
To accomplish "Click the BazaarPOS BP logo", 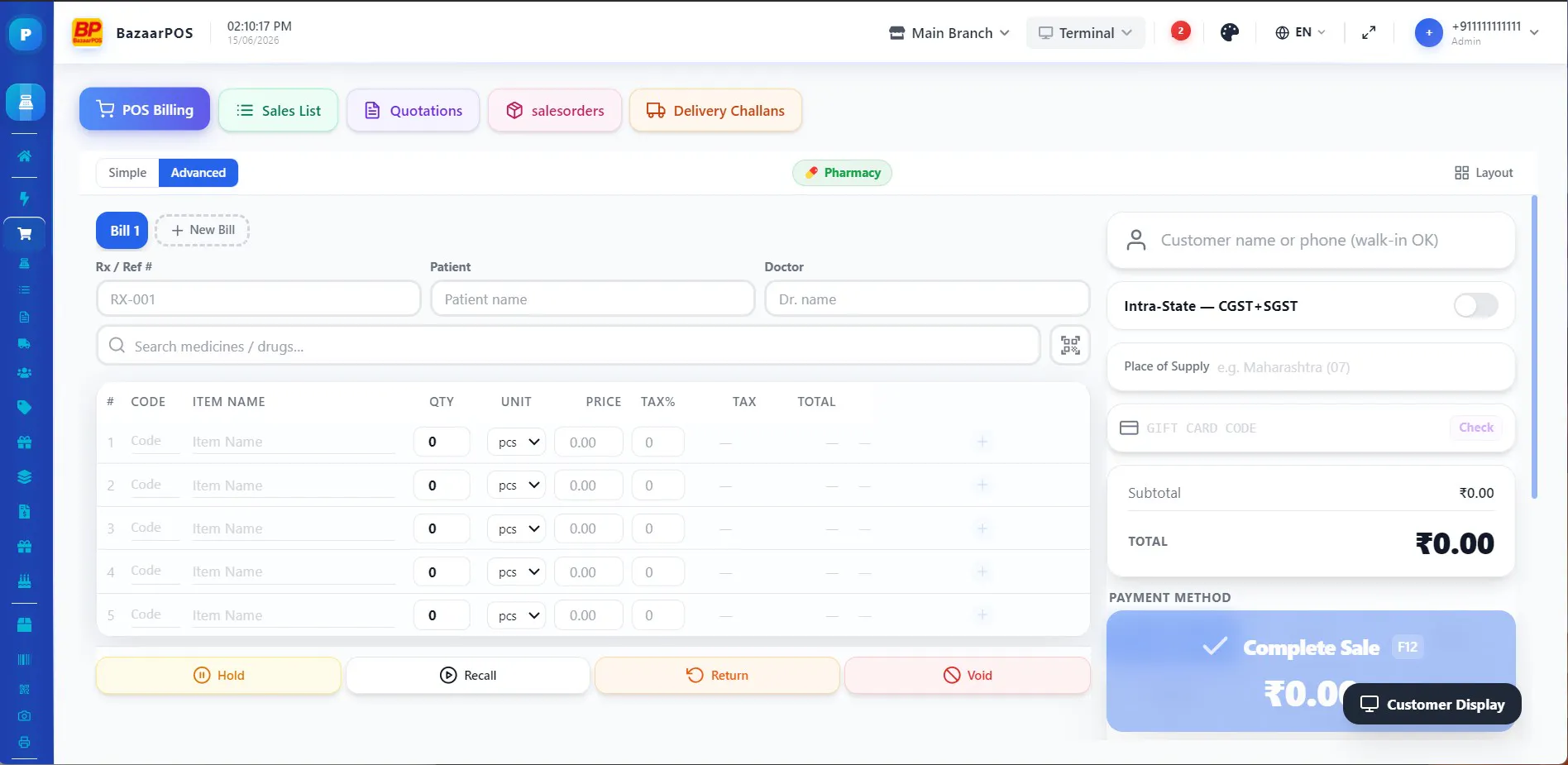I will (x=87, y=33).
